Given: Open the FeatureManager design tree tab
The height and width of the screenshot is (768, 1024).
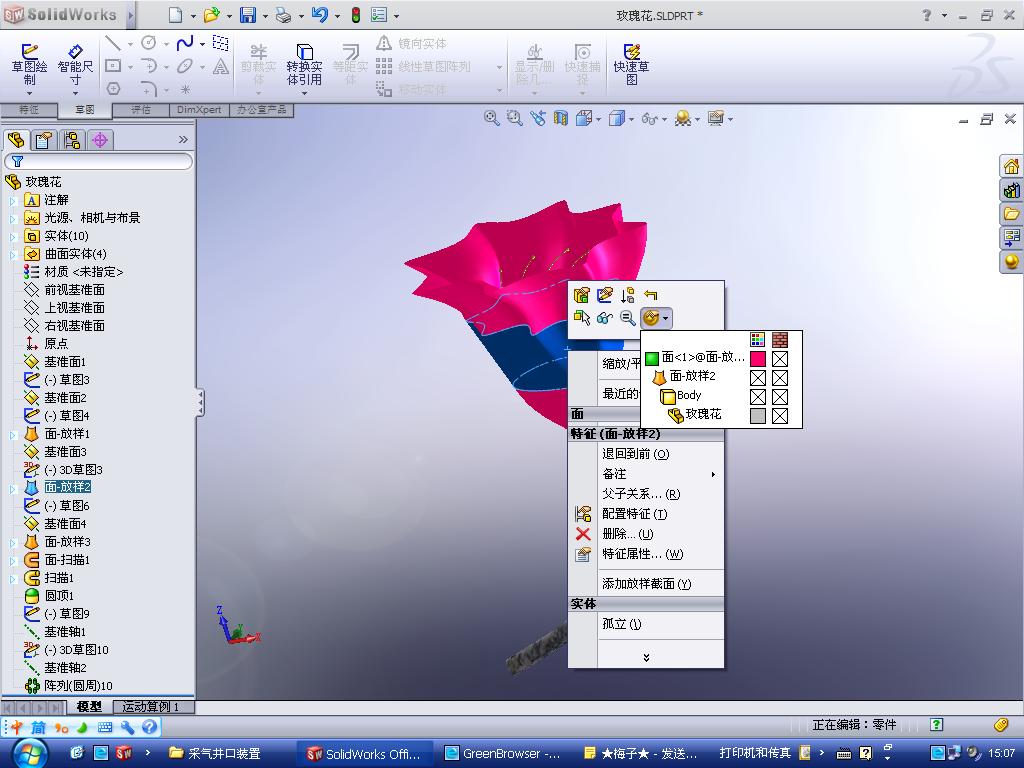Looking at the screenshot, I should coord(16,139).
